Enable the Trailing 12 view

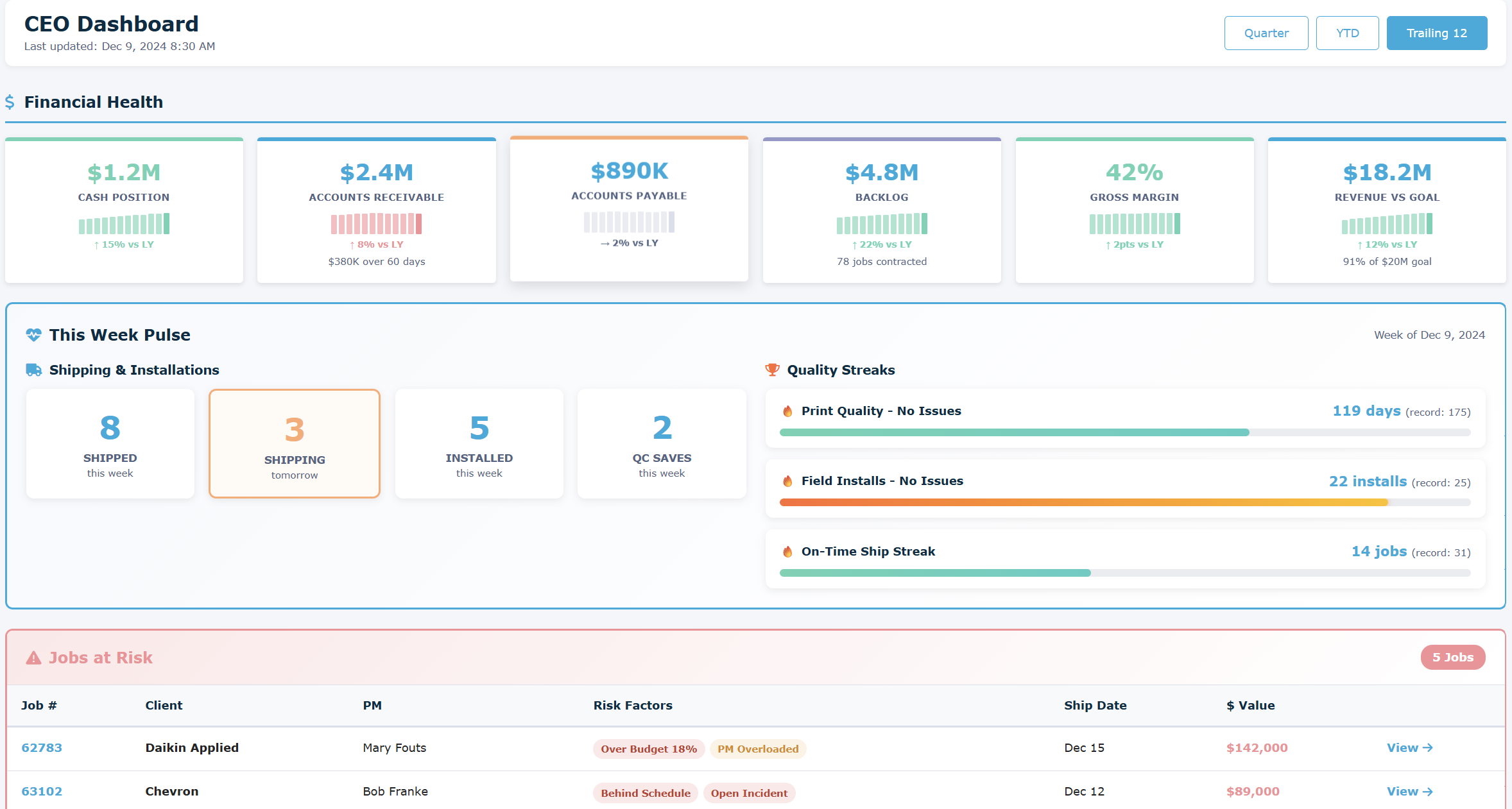tap(1437, 33)
